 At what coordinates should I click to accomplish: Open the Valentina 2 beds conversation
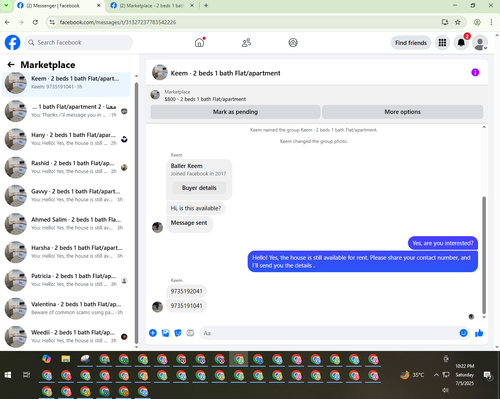(x=66, y=308)
